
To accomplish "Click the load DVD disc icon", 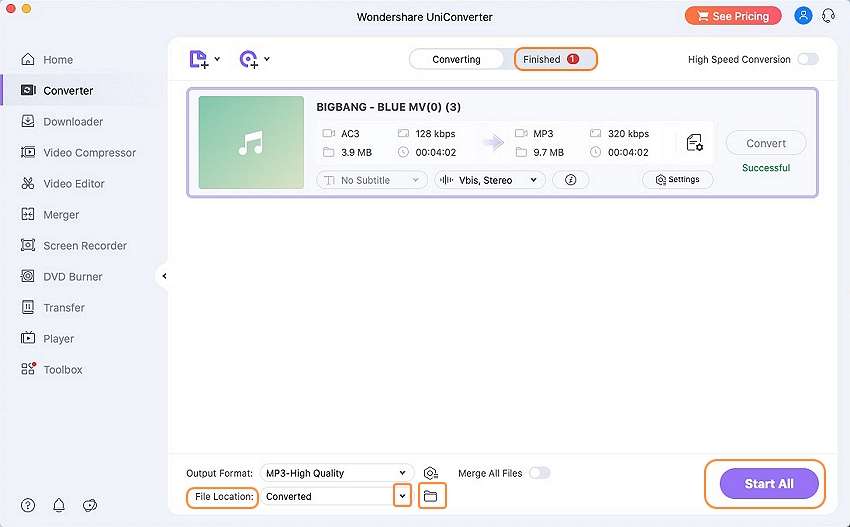I will tap(249, 59).
